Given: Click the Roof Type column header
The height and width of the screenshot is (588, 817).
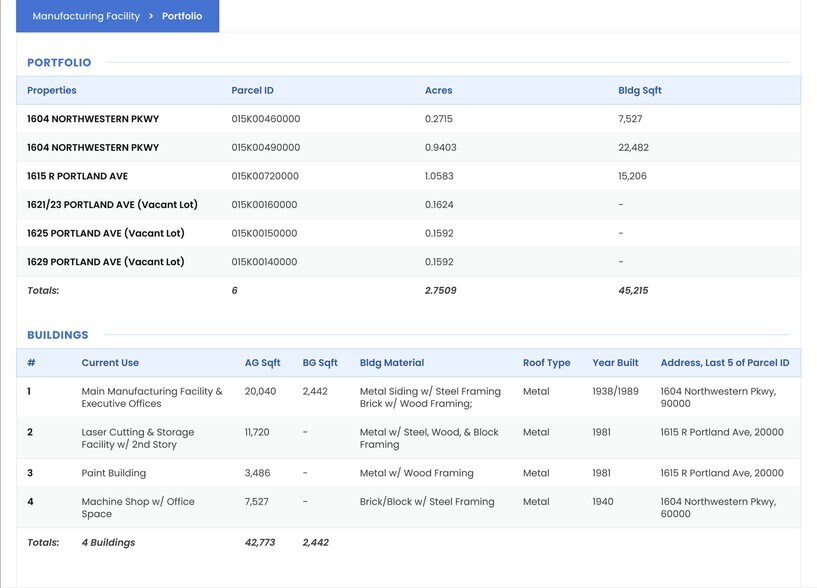Looking at the screenshot, I should (x=546, y=363).
